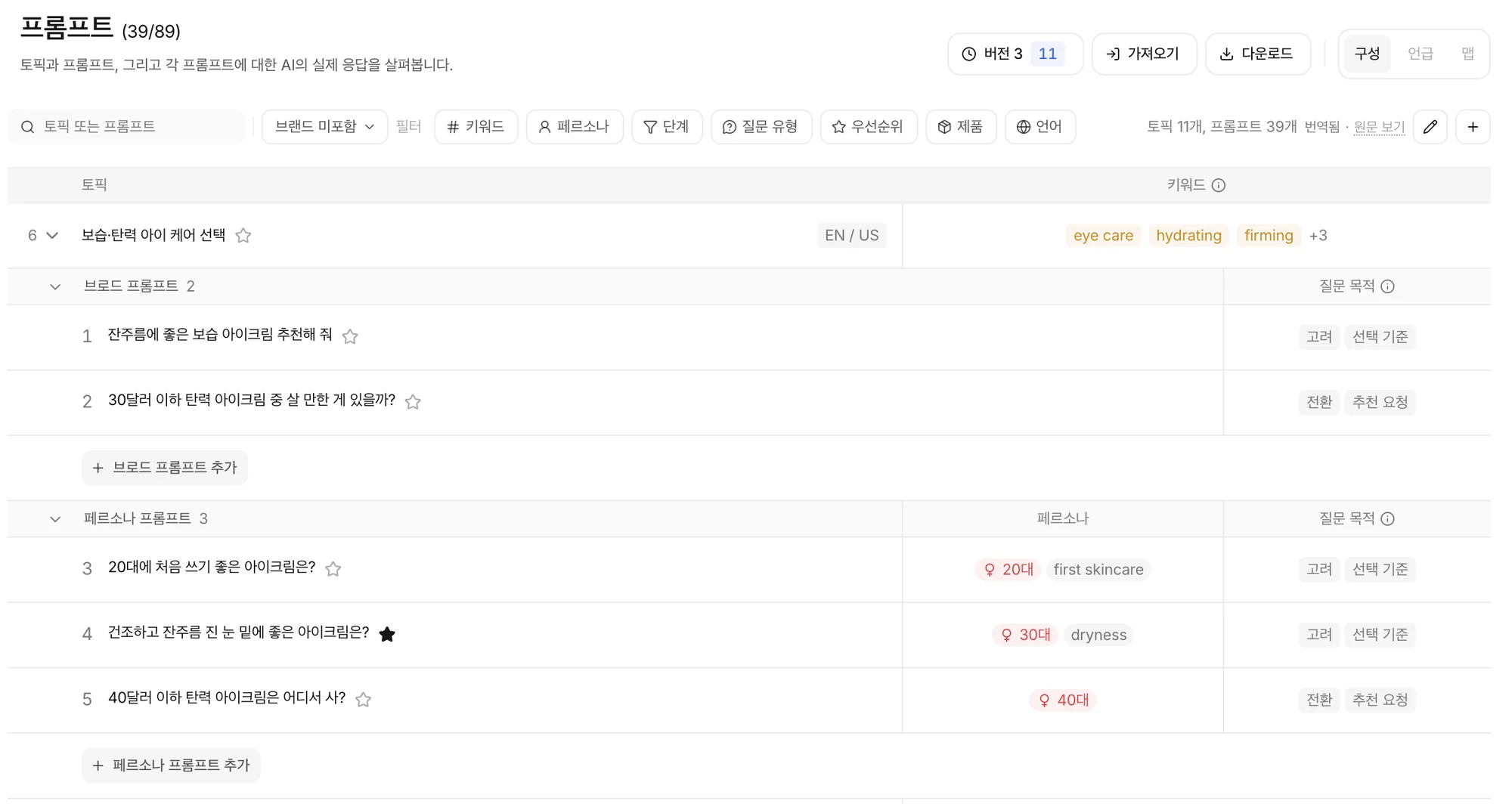Open the 키워드 filter
The width and height of the screenshot is (1512, 804).
click(476, 127)
